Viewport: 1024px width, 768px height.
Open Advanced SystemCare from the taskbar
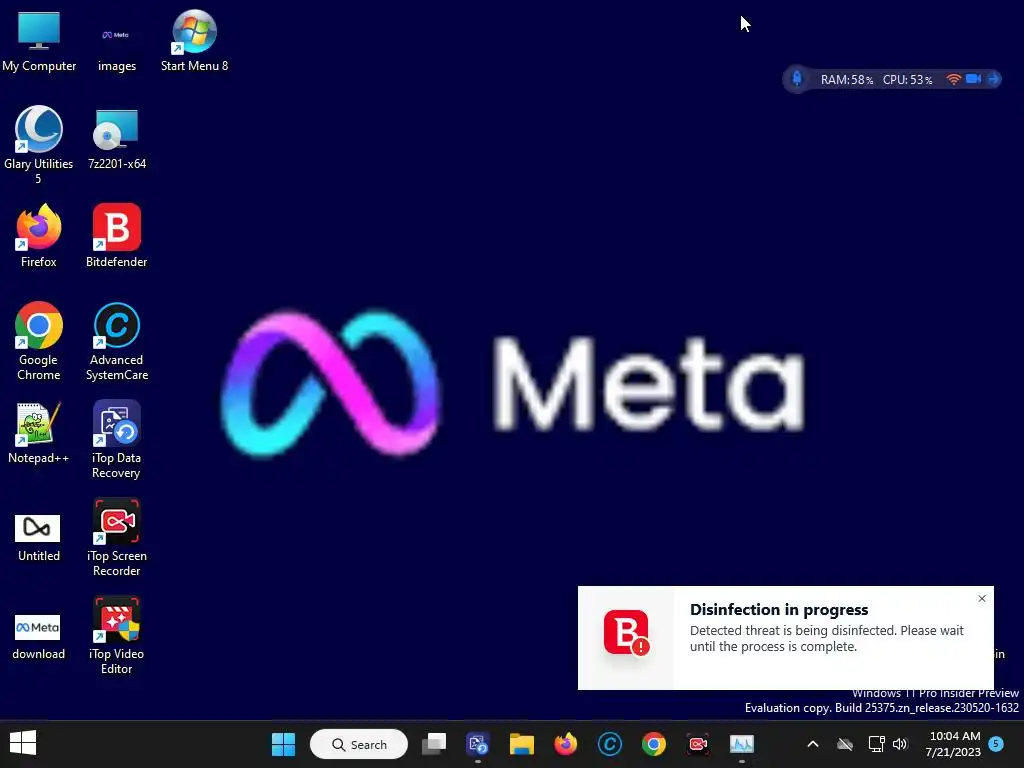coord(609,744)
